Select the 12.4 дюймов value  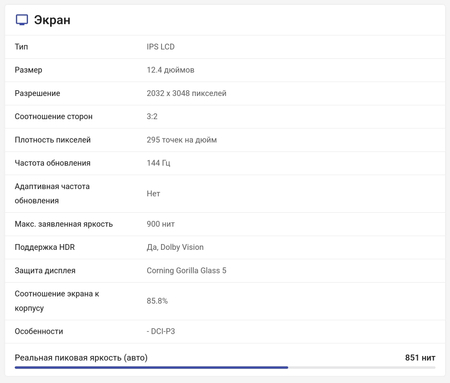pos(171,70)
